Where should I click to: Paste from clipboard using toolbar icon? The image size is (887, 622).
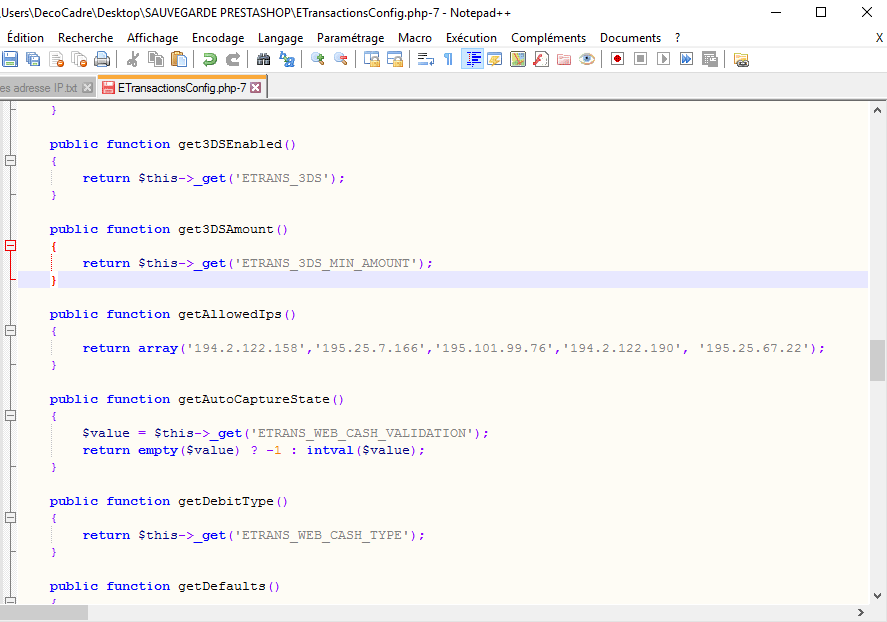179,59
